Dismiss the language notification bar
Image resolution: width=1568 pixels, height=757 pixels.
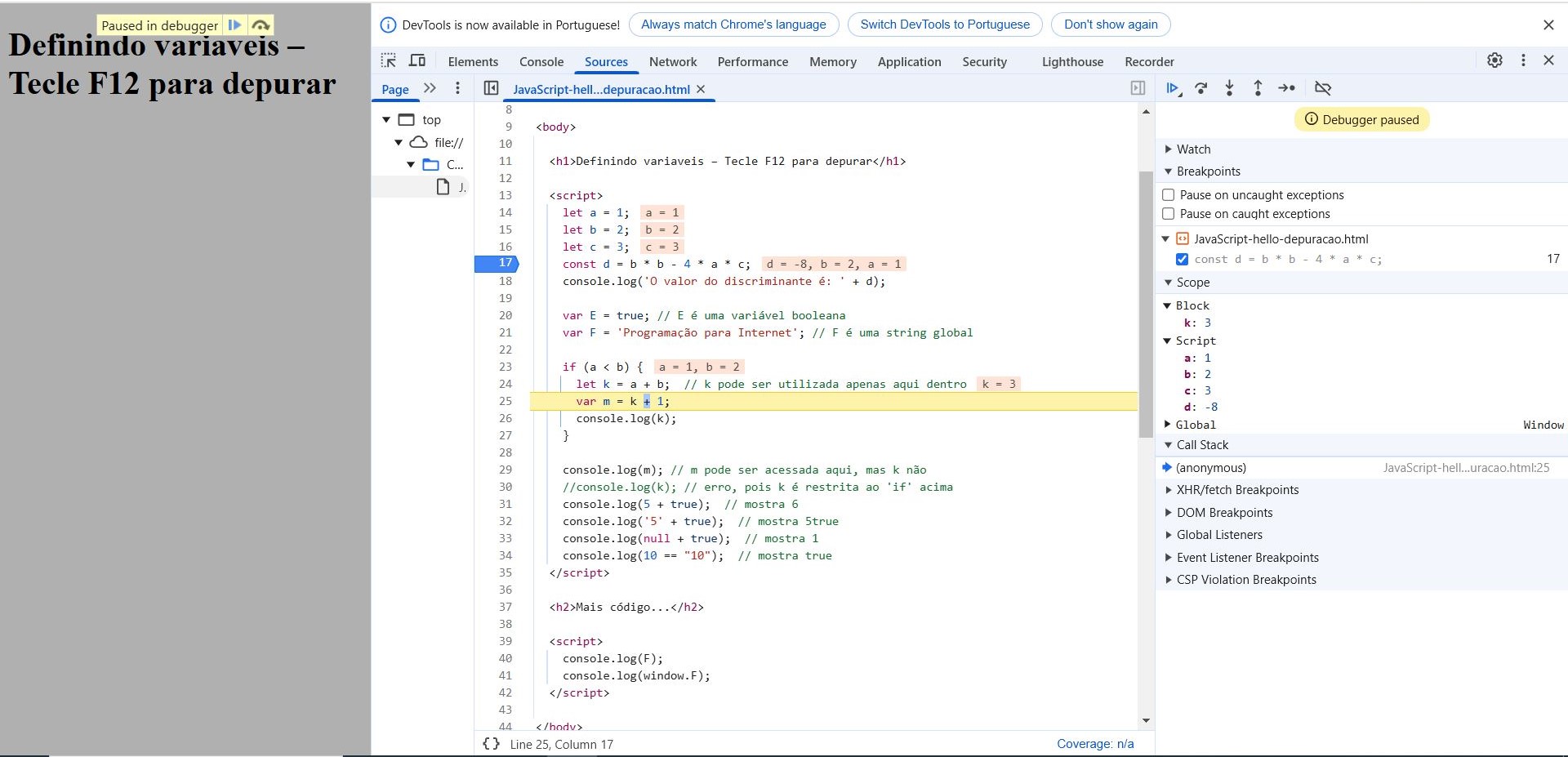coord(1548,25)
